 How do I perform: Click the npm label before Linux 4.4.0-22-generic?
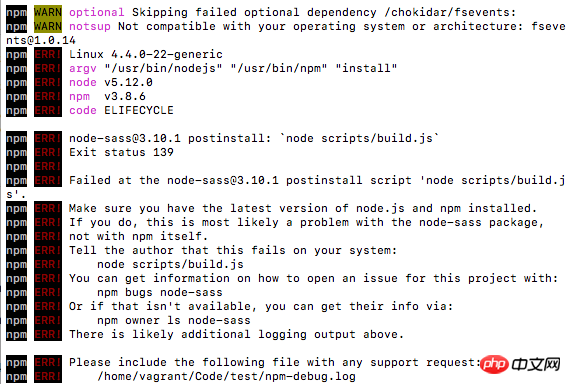(16, 54)
